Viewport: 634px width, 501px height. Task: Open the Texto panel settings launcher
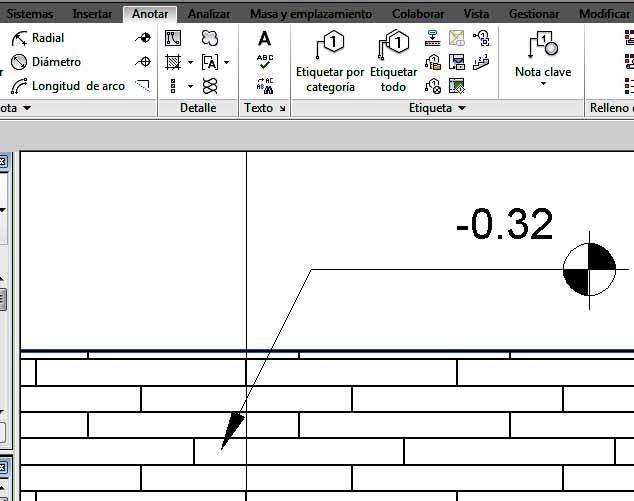[x=282, y=108]
